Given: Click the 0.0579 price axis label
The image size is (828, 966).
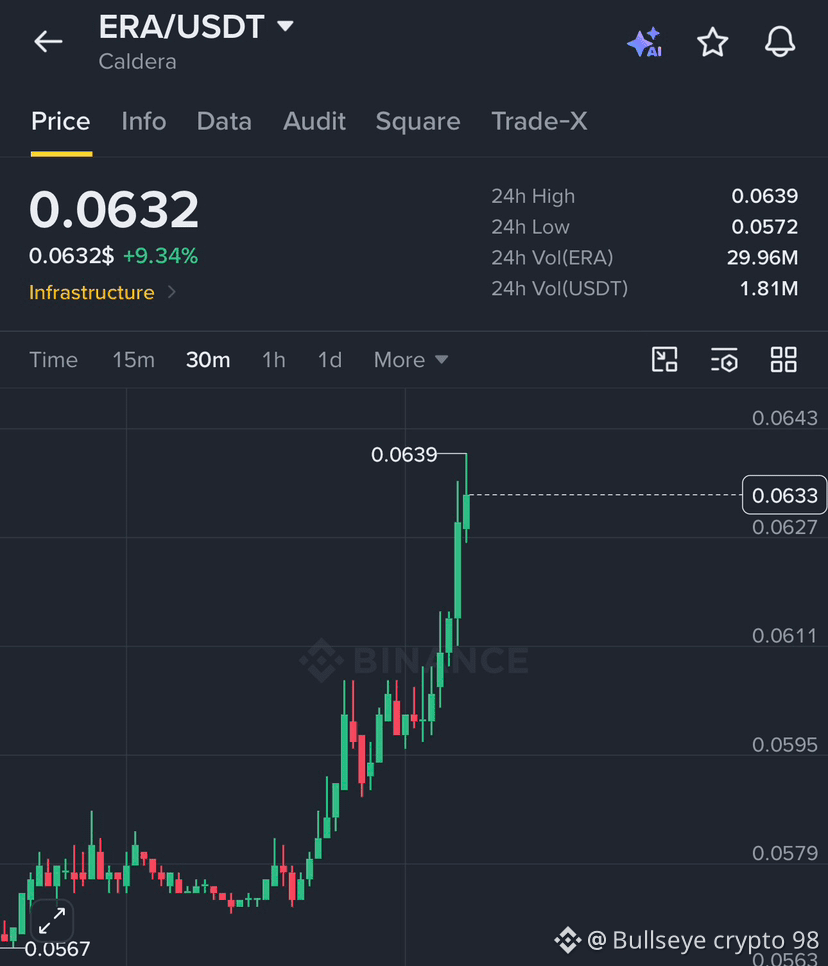Looking at the screenshot, I should pos(784,853).
